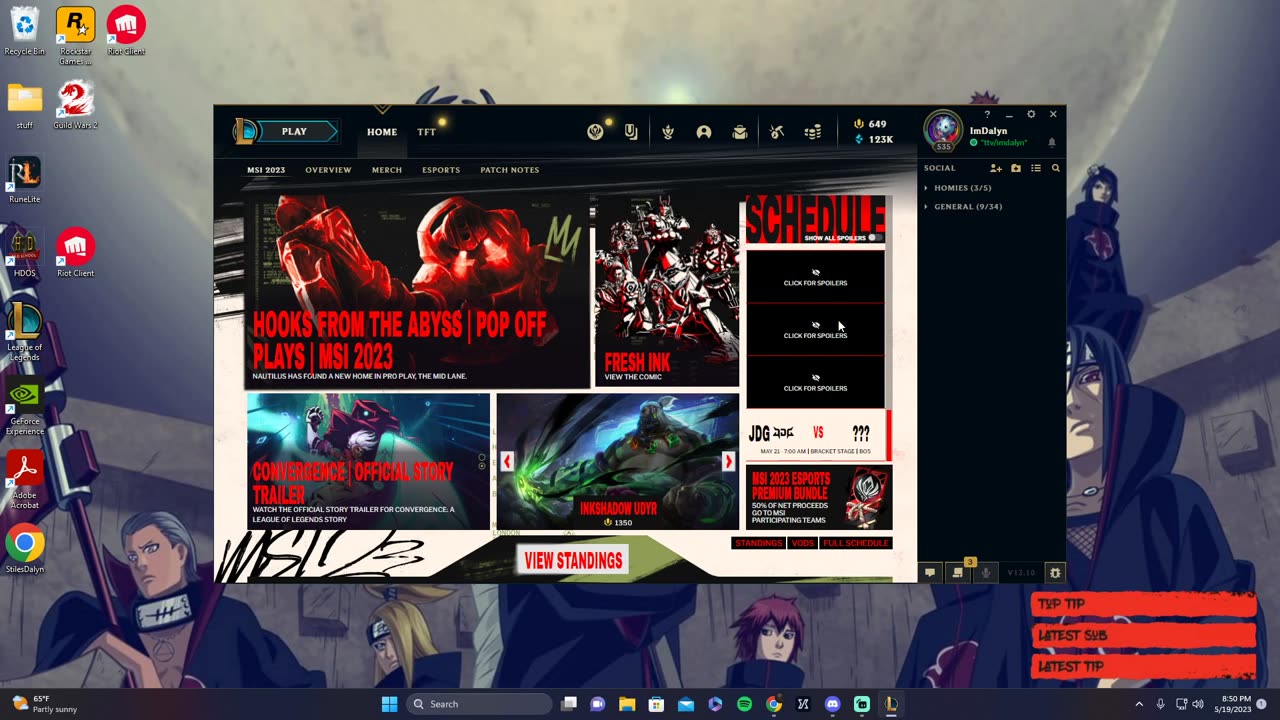The width and height of the screenshot is (1280, 720).
Task: Open the Hooks From The Abyss feature
Action: tap(418, 290)
